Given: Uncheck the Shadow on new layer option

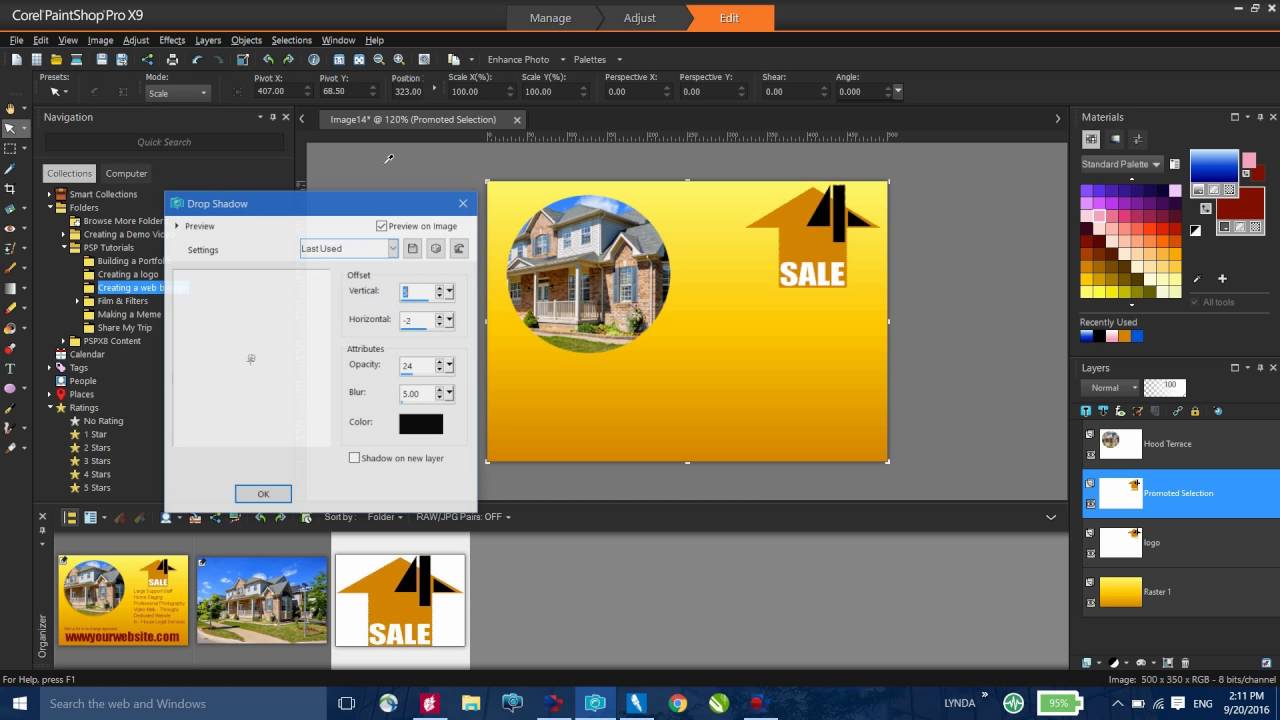Looking at the screenshot, I should (x=355, y=457).
